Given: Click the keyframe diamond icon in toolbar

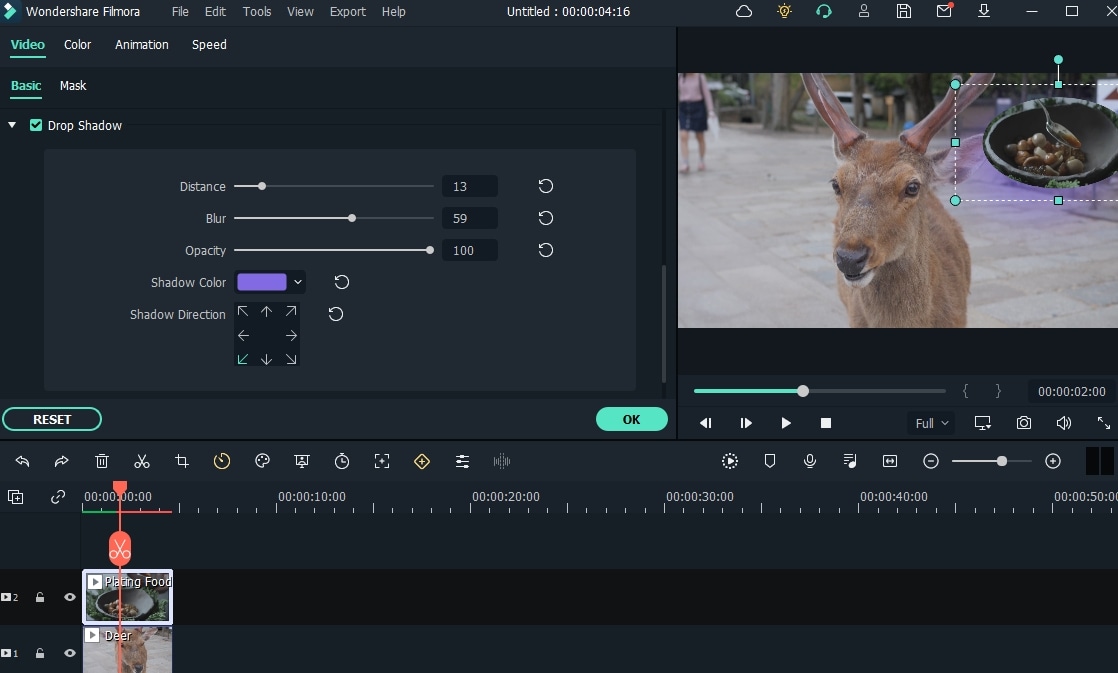Looking at the screenshot, I should pyautogui.click(x=422, y=461).
